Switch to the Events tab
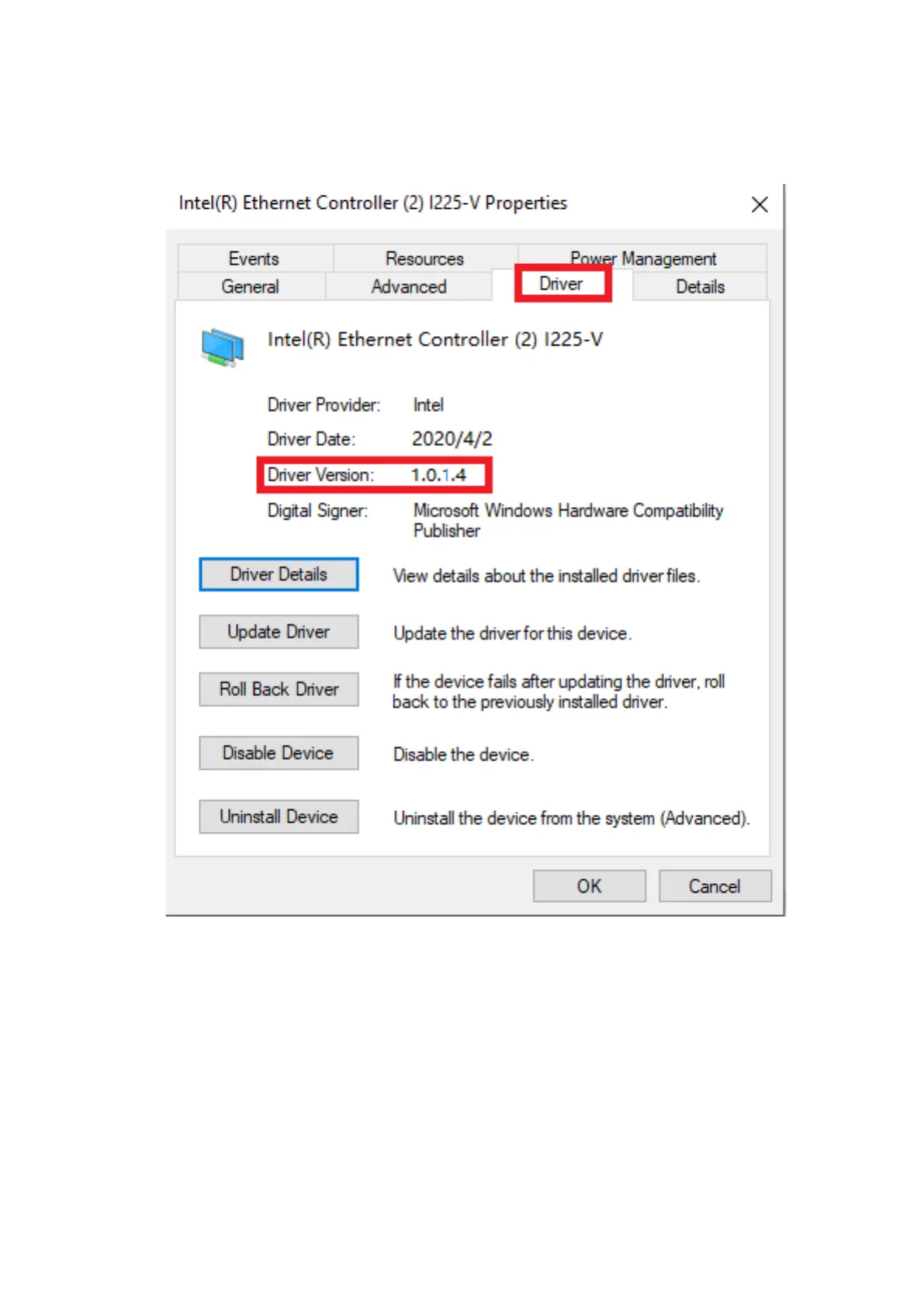Screen dimensions: 924x1307 click(x=254, y=258)
